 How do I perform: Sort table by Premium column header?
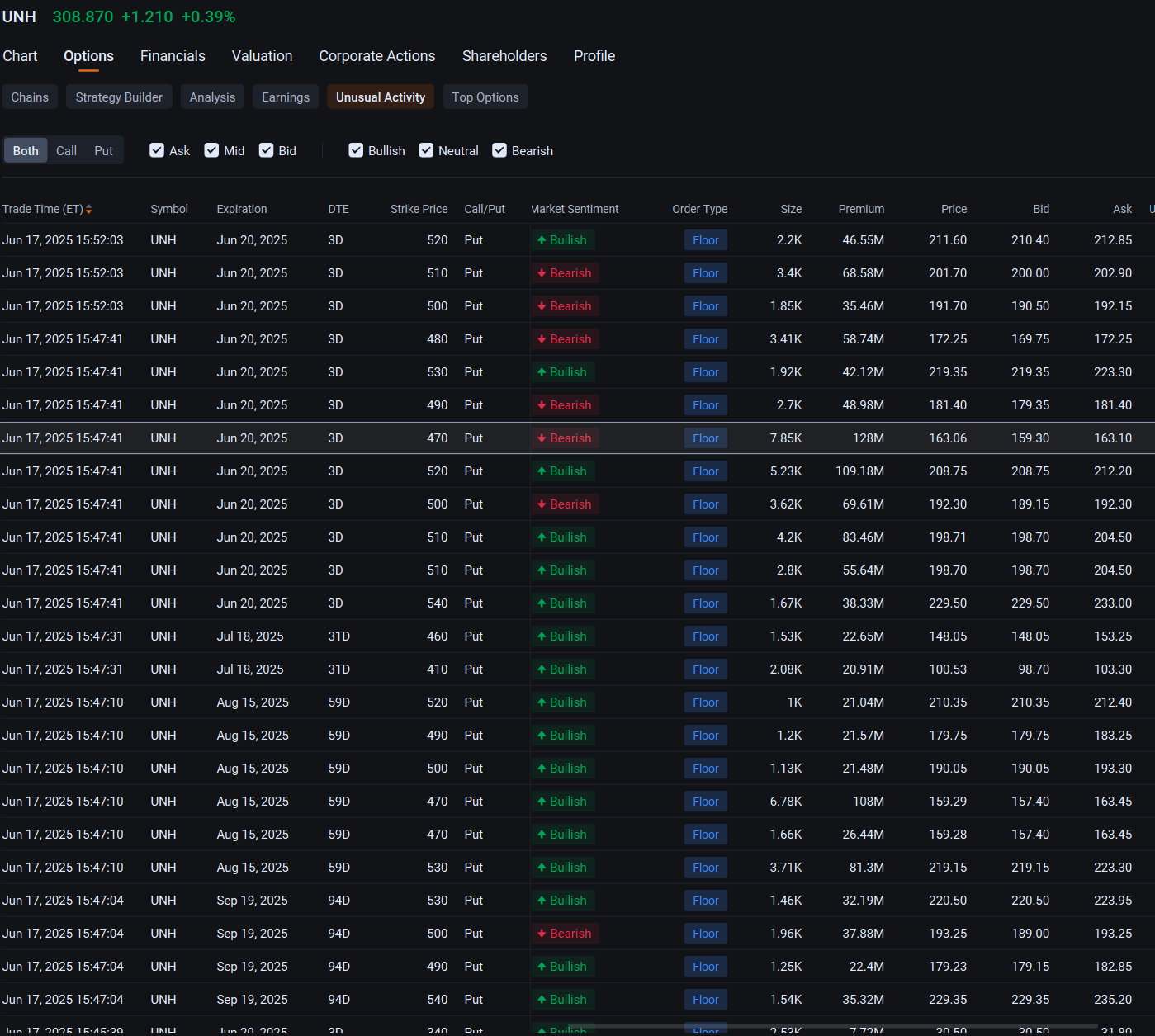point(861,209)
